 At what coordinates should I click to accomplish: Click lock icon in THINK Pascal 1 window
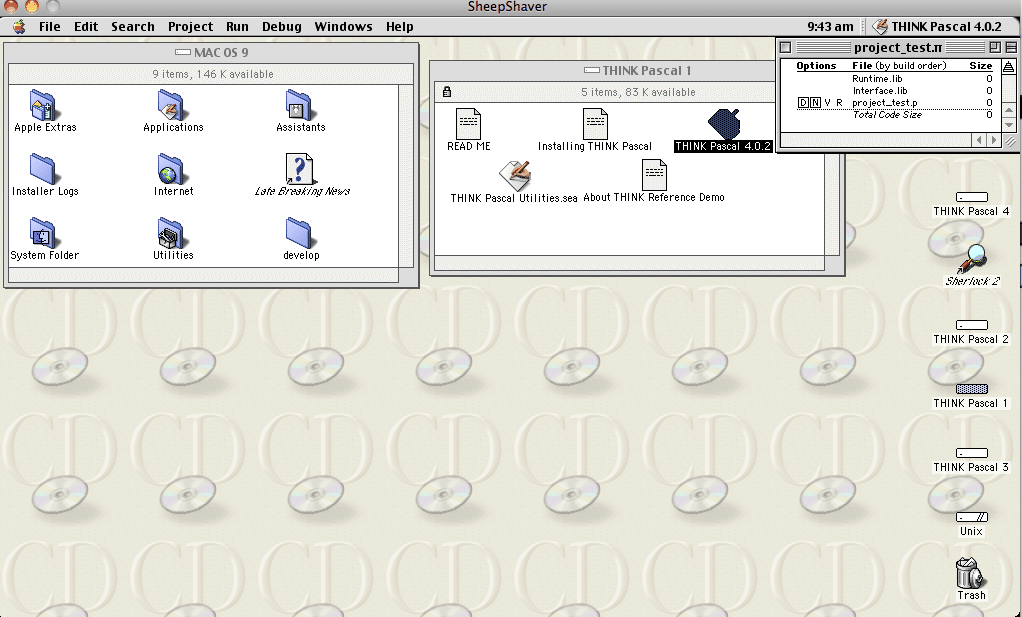446,92
